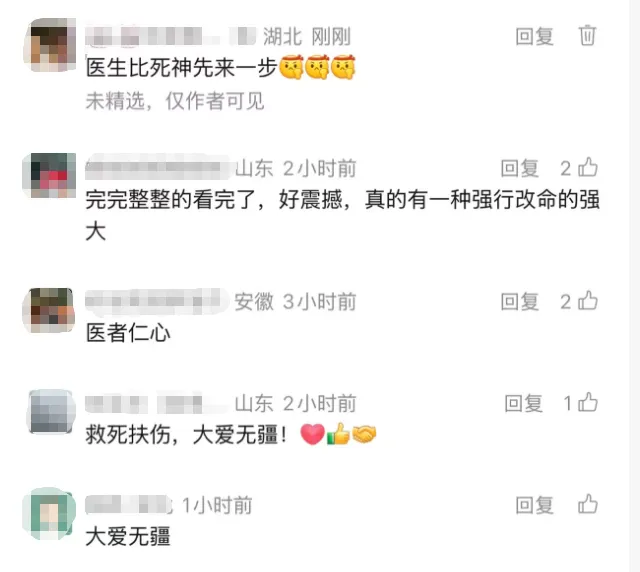The width and height of the screenshot is (640, 572).
Task: Reply to the '医生比死神先来一步' comment
Action: pos(534,36)
